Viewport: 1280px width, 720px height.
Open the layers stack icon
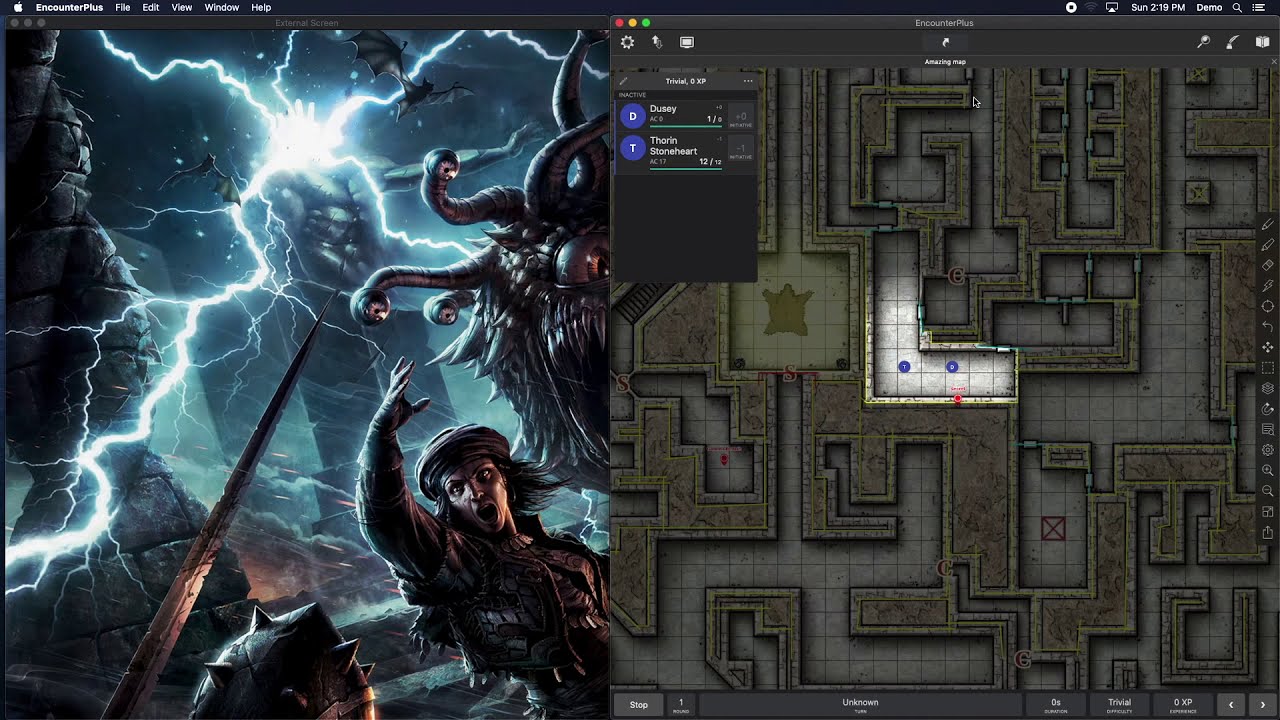(x=1268, y=388)
